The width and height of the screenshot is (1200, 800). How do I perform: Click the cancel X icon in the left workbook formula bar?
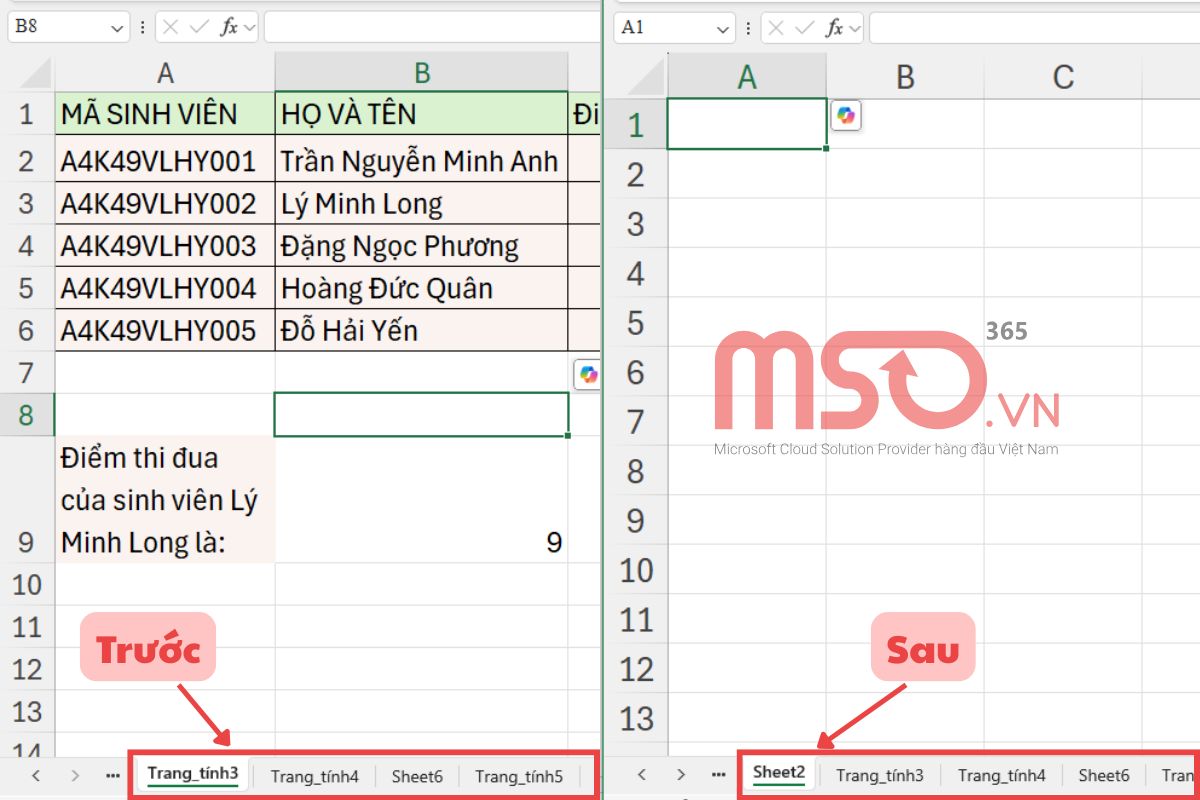(x=171, y=27)
